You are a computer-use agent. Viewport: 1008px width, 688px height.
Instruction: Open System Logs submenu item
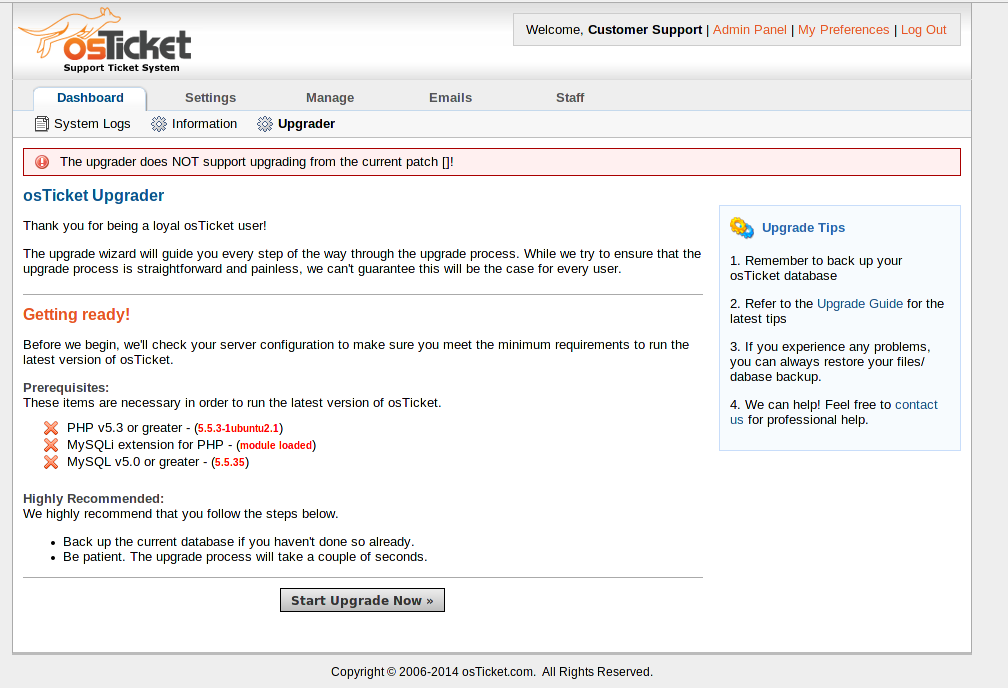92,123
